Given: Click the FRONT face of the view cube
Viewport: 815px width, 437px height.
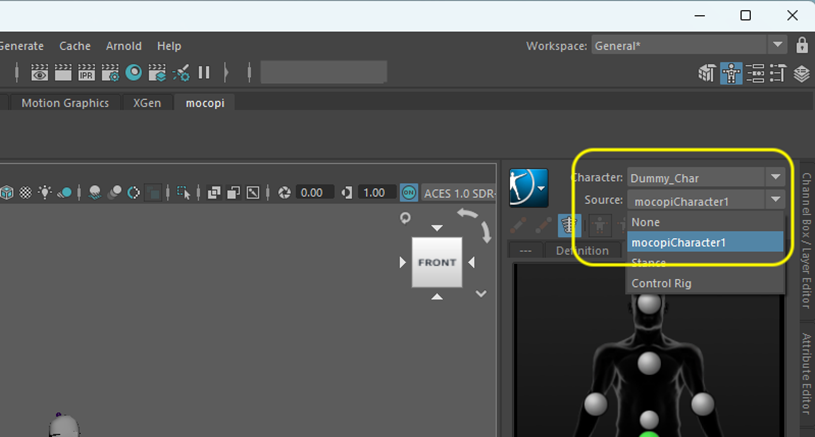Looking at the screenshot, I should point(436,263).
